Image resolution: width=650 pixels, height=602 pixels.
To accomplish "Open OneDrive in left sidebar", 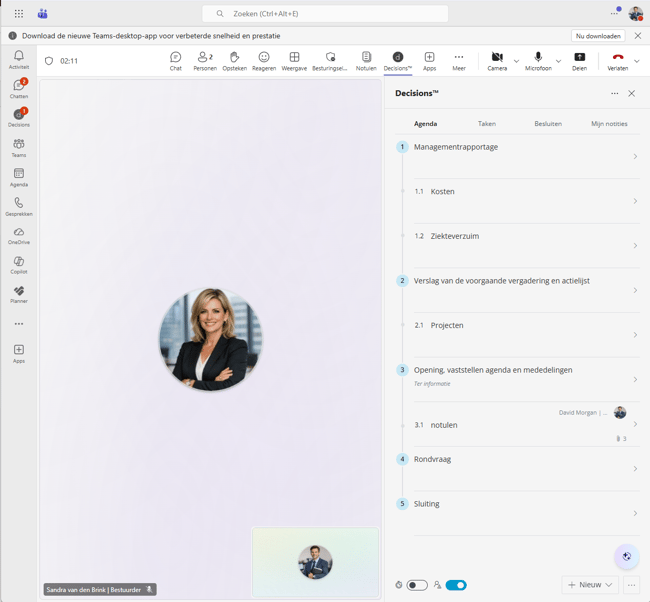I will [x=19, y=235].
